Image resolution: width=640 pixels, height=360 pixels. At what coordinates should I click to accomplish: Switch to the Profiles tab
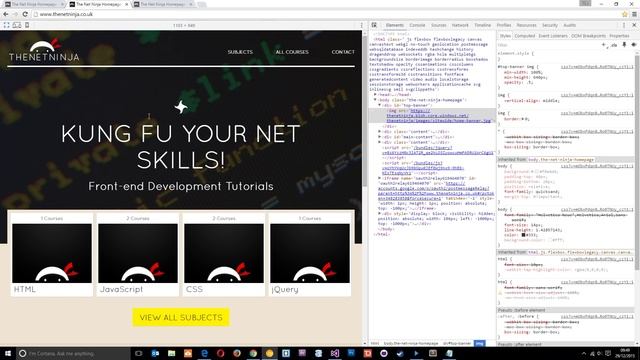504,25
